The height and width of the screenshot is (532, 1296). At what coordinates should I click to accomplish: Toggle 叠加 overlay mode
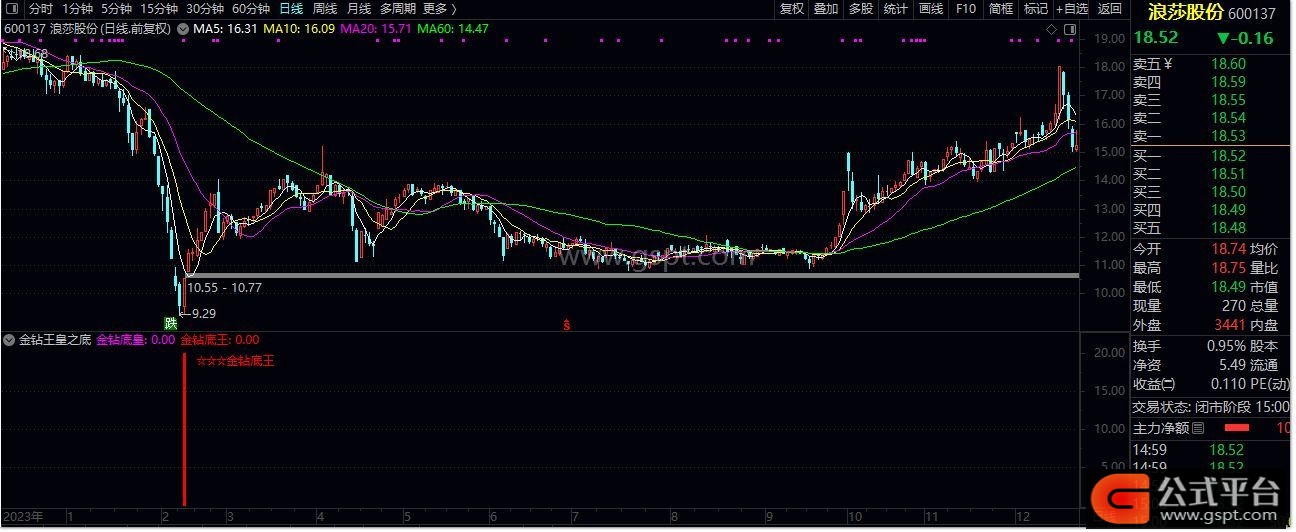pyautogui.click(x=826, y=9)
